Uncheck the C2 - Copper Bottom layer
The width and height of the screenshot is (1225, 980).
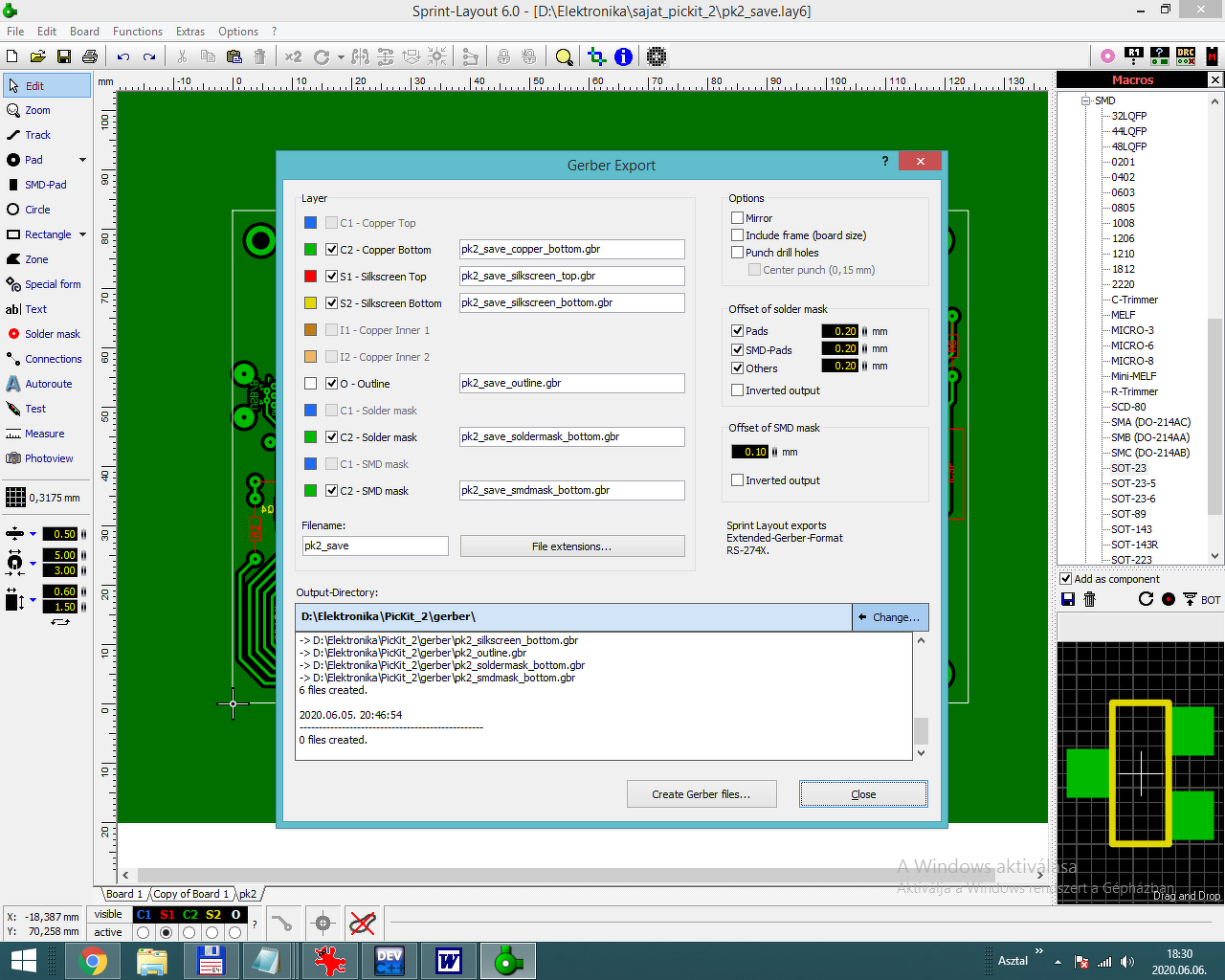click(331, 250)
